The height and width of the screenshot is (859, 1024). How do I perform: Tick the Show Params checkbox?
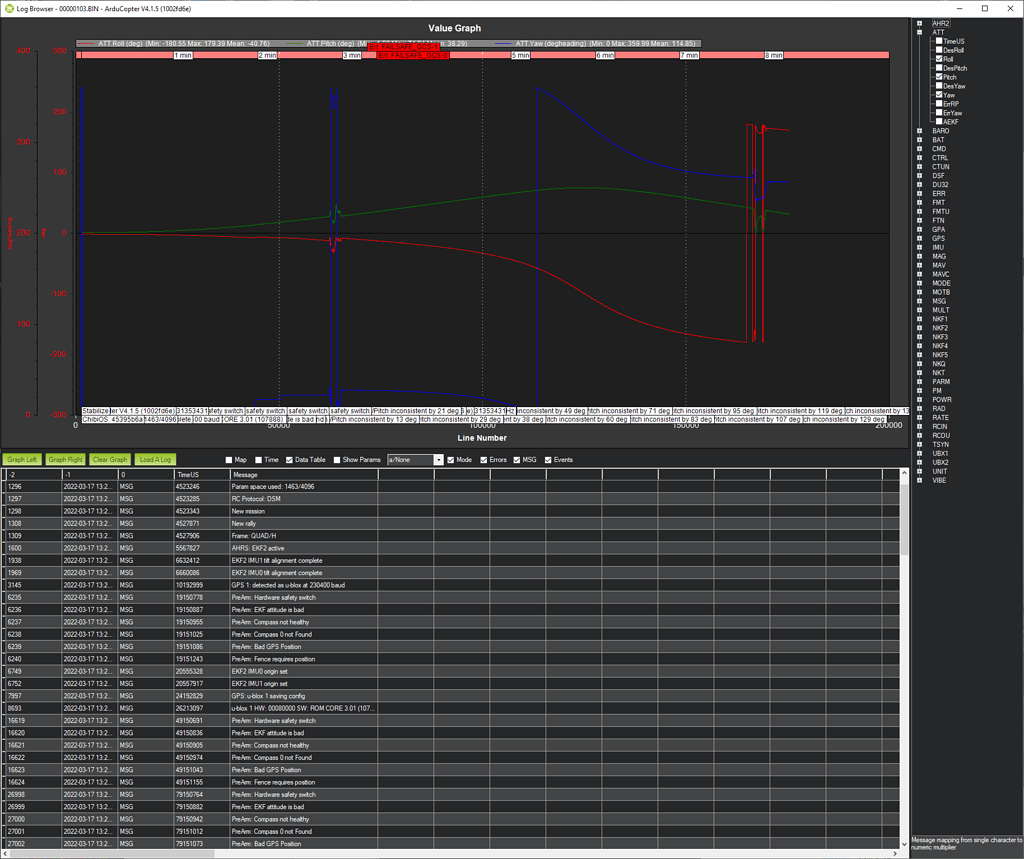click(336, 460)
